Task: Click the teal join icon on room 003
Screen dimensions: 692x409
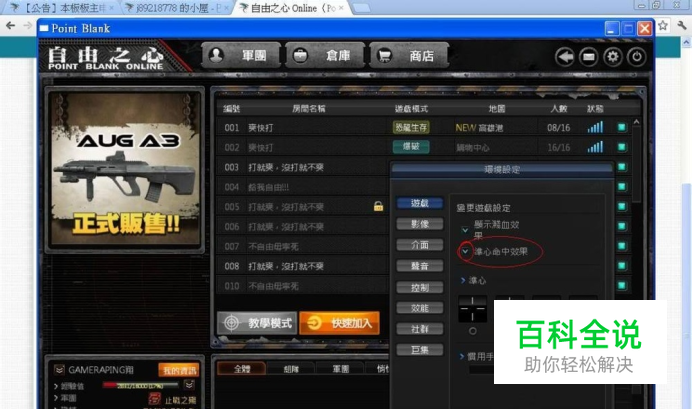Action: click(622, 167)
